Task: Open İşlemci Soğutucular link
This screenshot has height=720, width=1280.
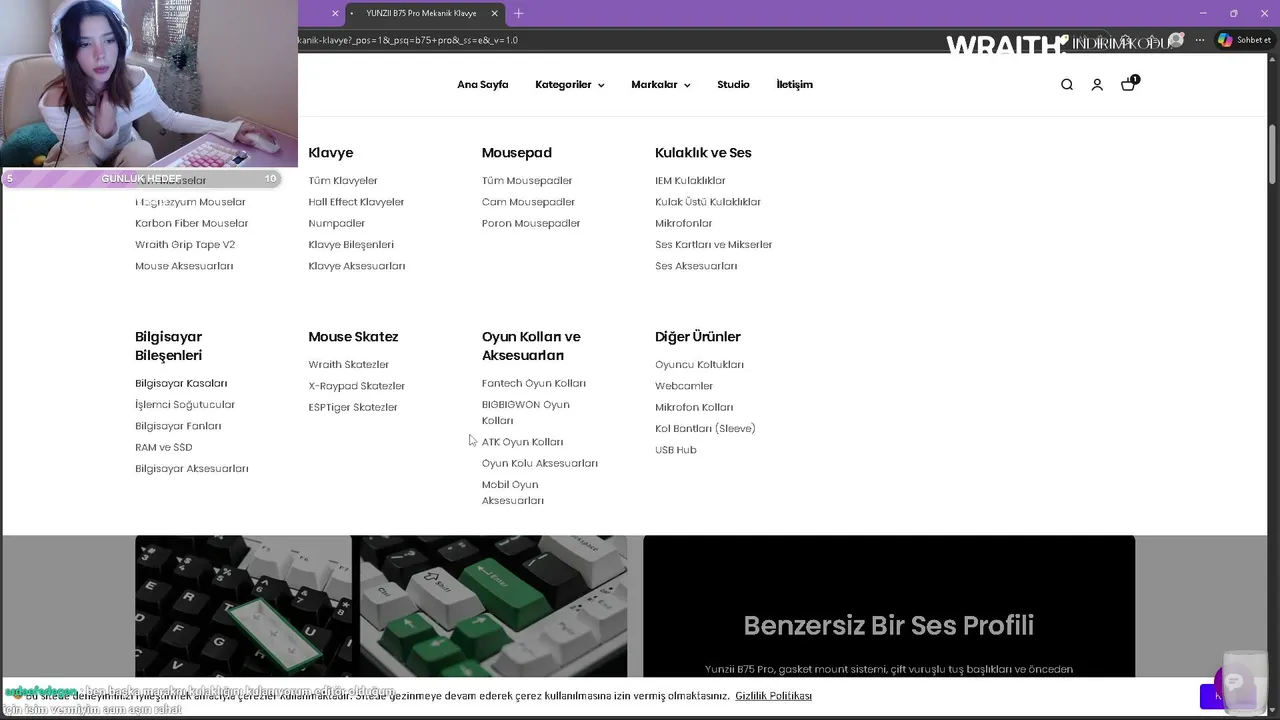Action: click(x=185, y=405)
